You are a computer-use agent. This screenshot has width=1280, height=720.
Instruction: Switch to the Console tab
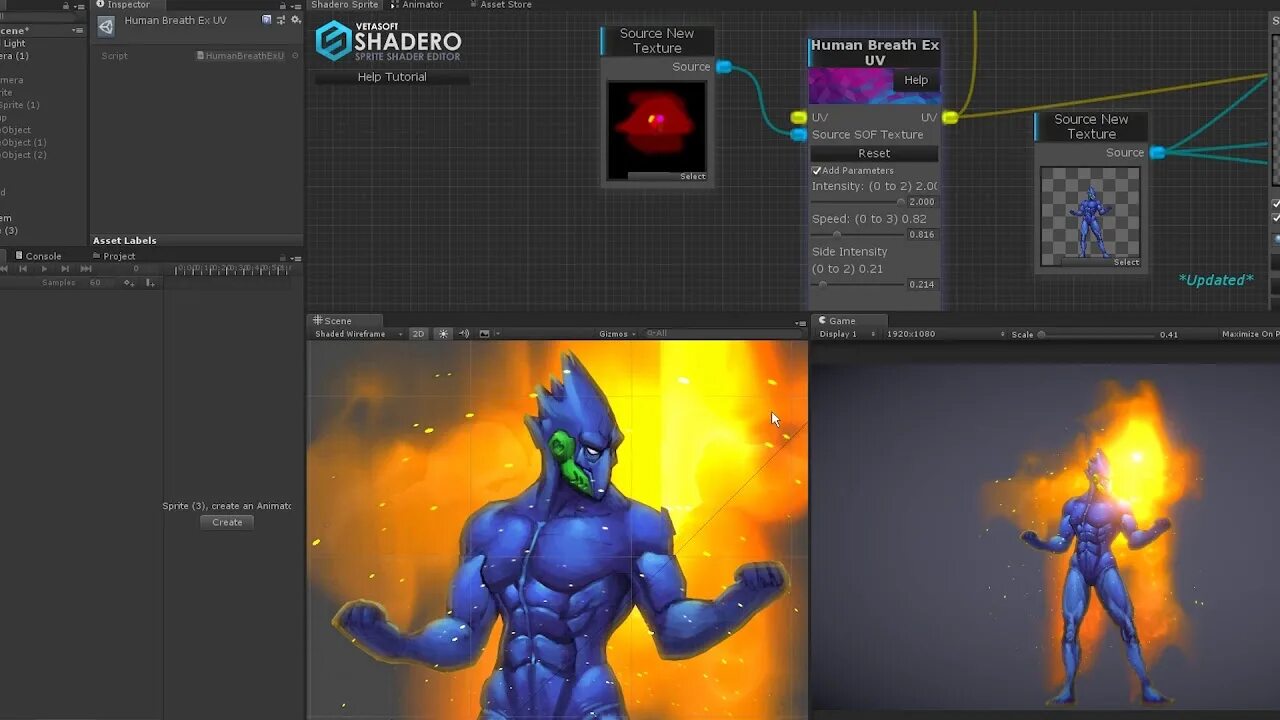[x=38, y=256]
